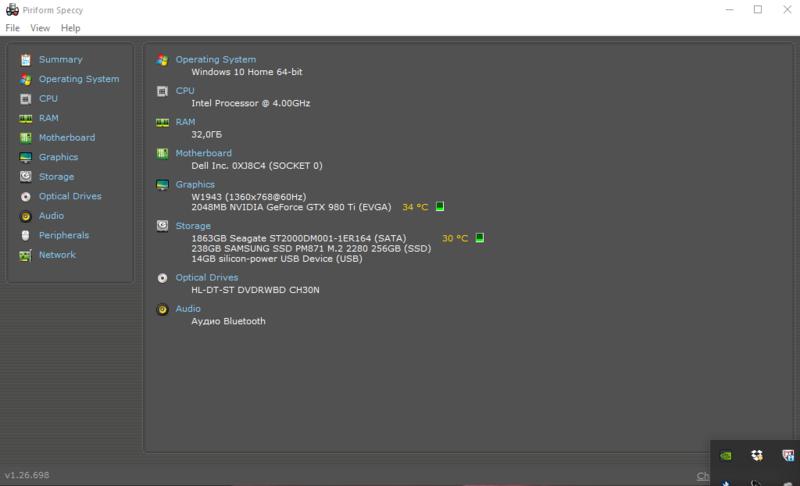Open Peripherals section in the sidebar
The height and width of the screenshot is (486, 800).
pyautogui.click(x=64, y=235)
